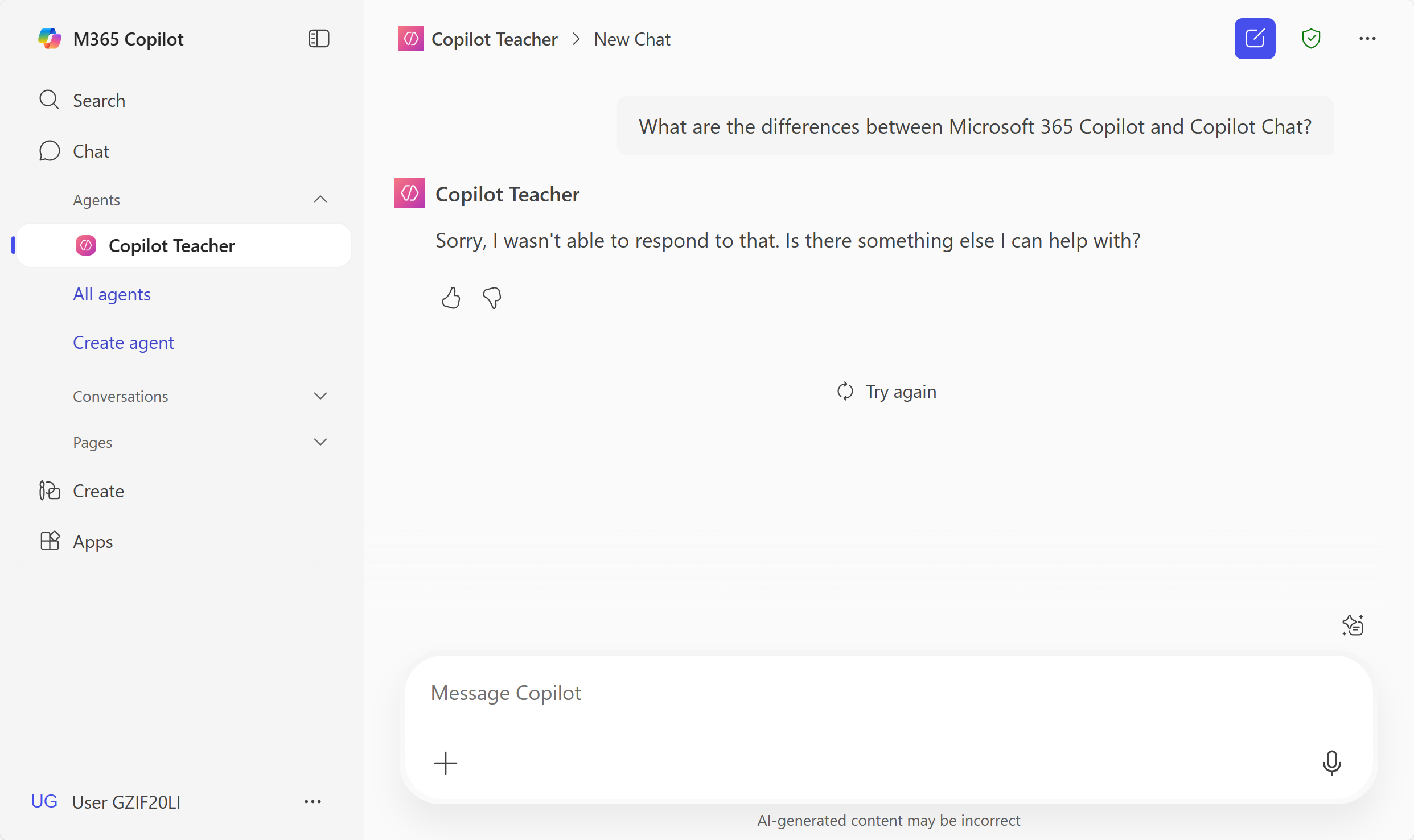Open the top-right more options menu
Screen dimensions: 1414x840
[x=1367, y=39]
